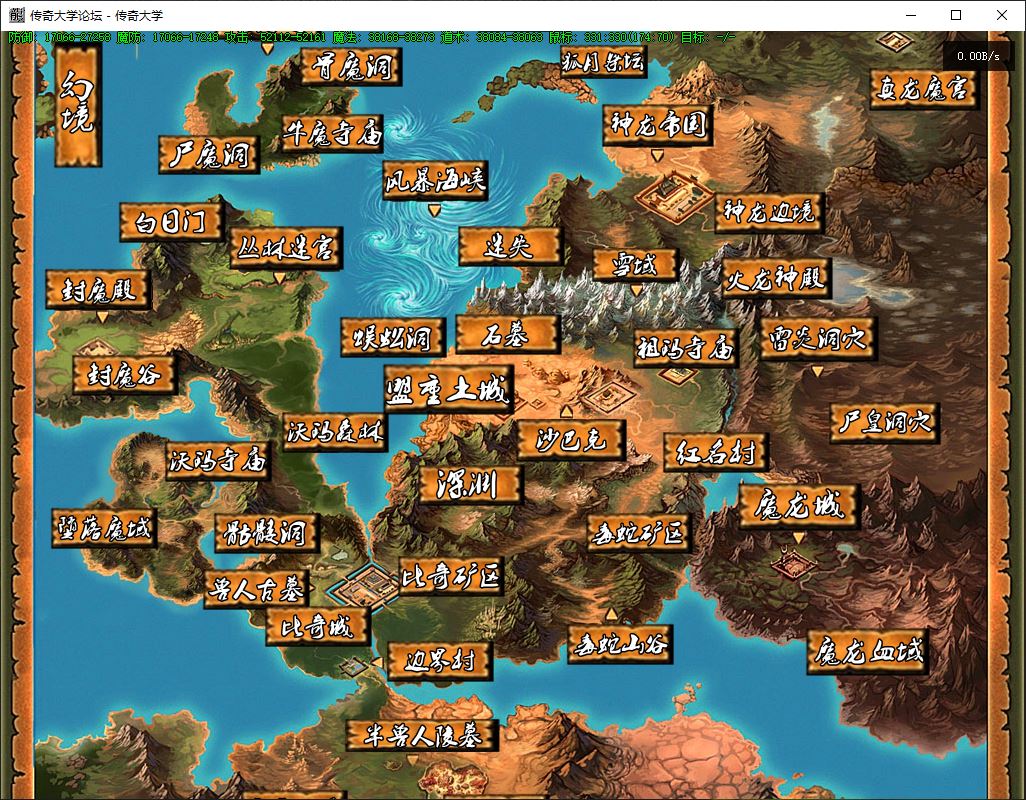
Task: Select 雷炎洞穴 on the map
Action: [x=818, y=339]
